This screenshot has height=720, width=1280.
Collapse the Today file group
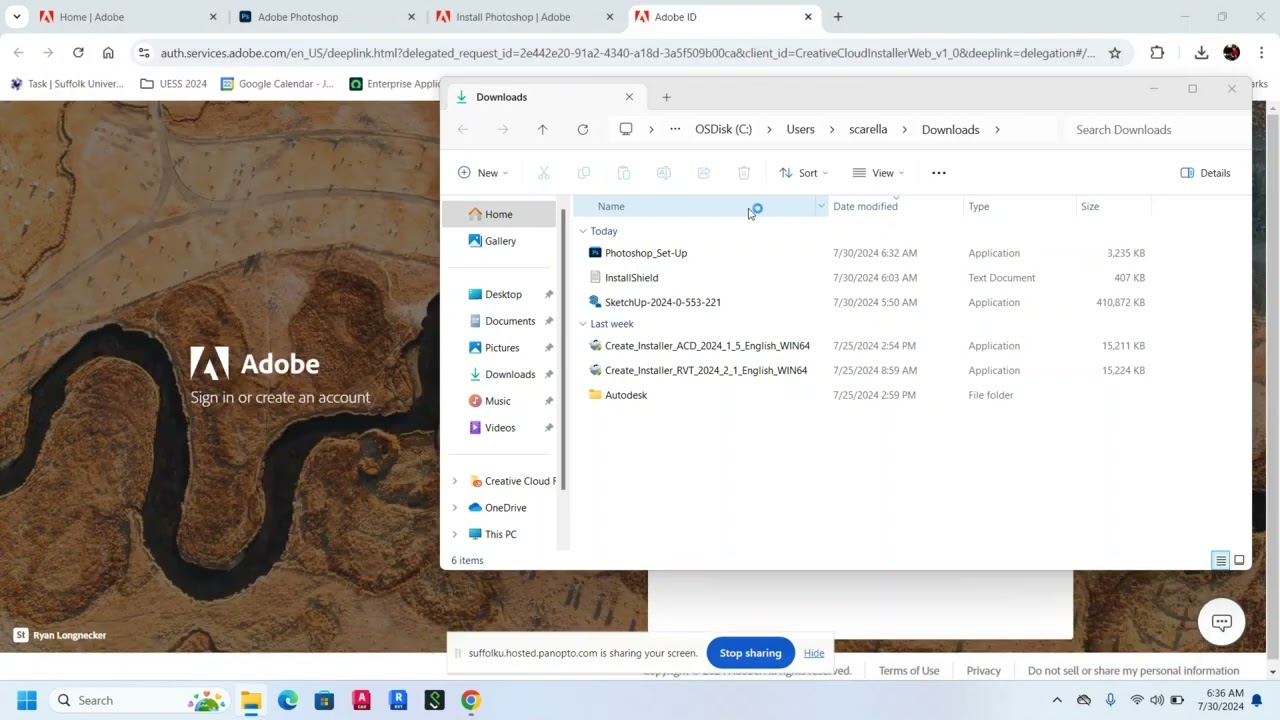583,231
